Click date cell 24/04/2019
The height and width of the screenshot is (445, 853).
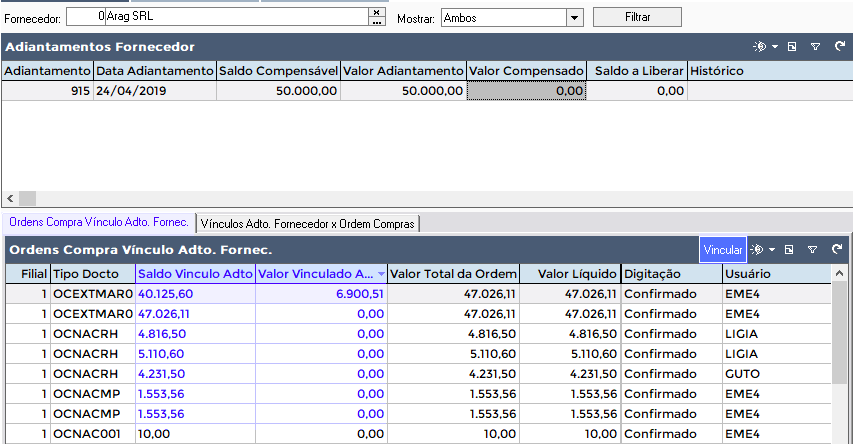(x=155, y=91)
